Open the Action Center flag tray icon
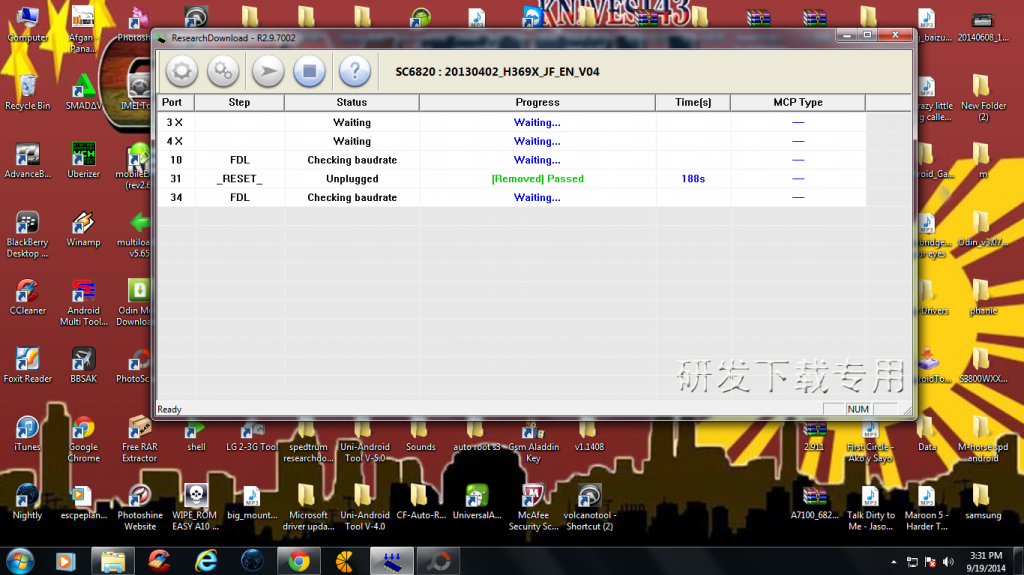The image size is (1024, 575). pyautogui.click(x=930, y=562)
